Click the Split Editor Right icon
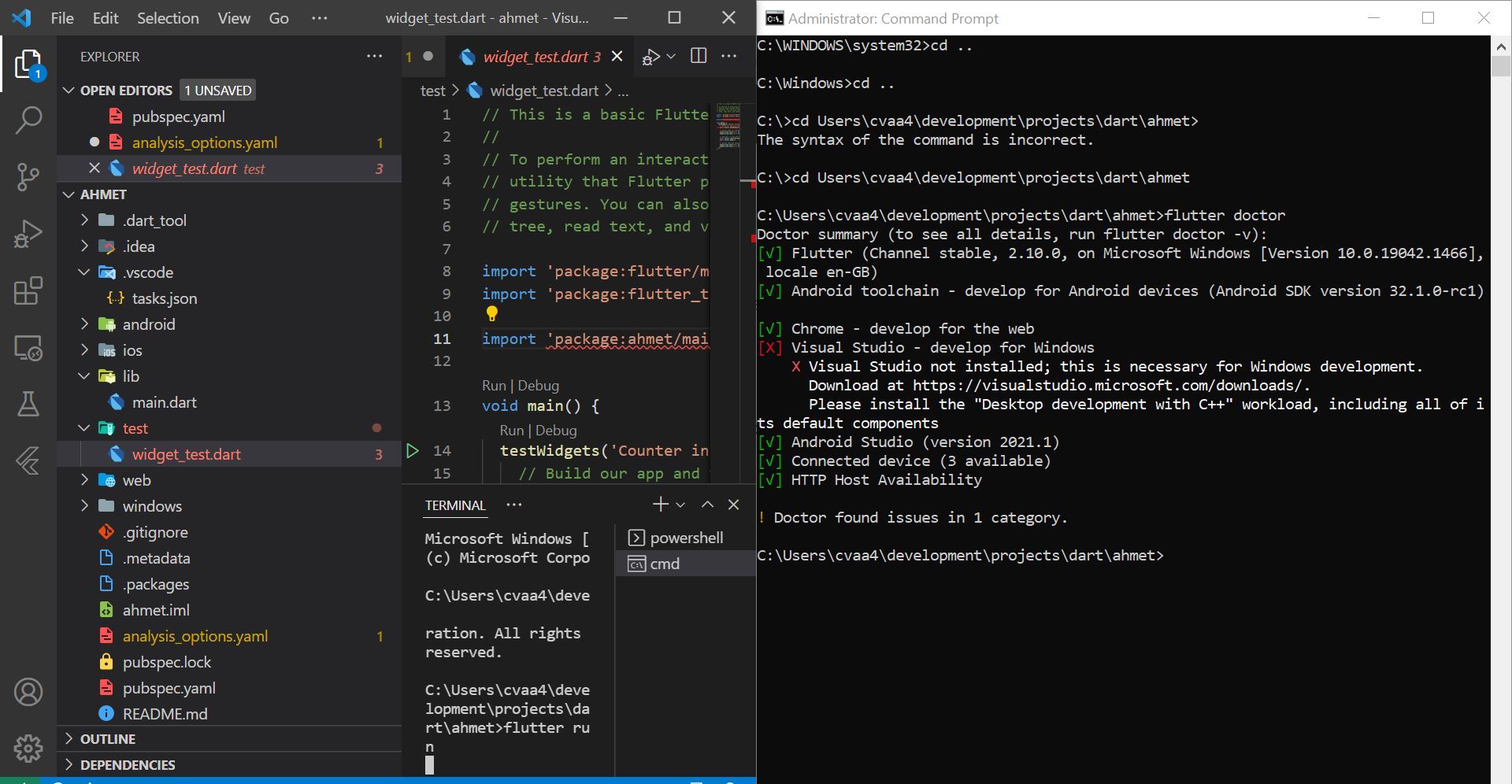This screenshot has width=1512, height=784. tap(699, 56)
